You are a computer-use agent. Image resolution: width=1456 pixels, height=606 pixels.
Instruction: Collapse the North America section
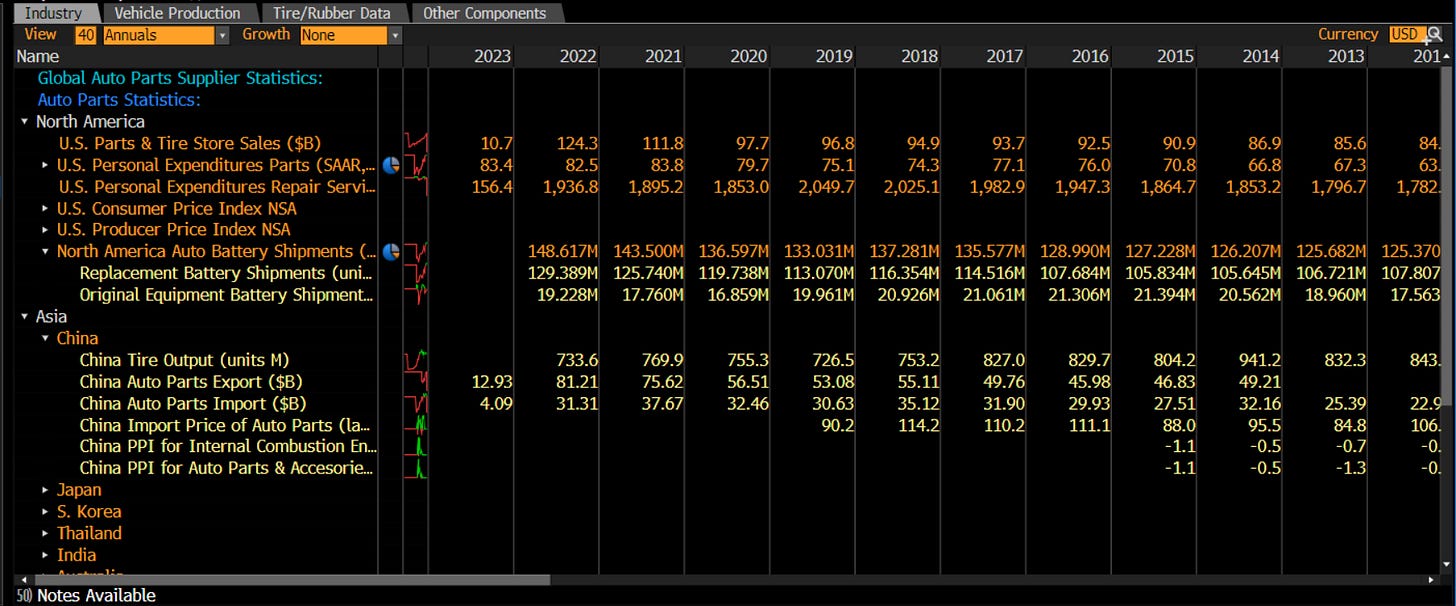pyautogui.click(x=24, y=121)
